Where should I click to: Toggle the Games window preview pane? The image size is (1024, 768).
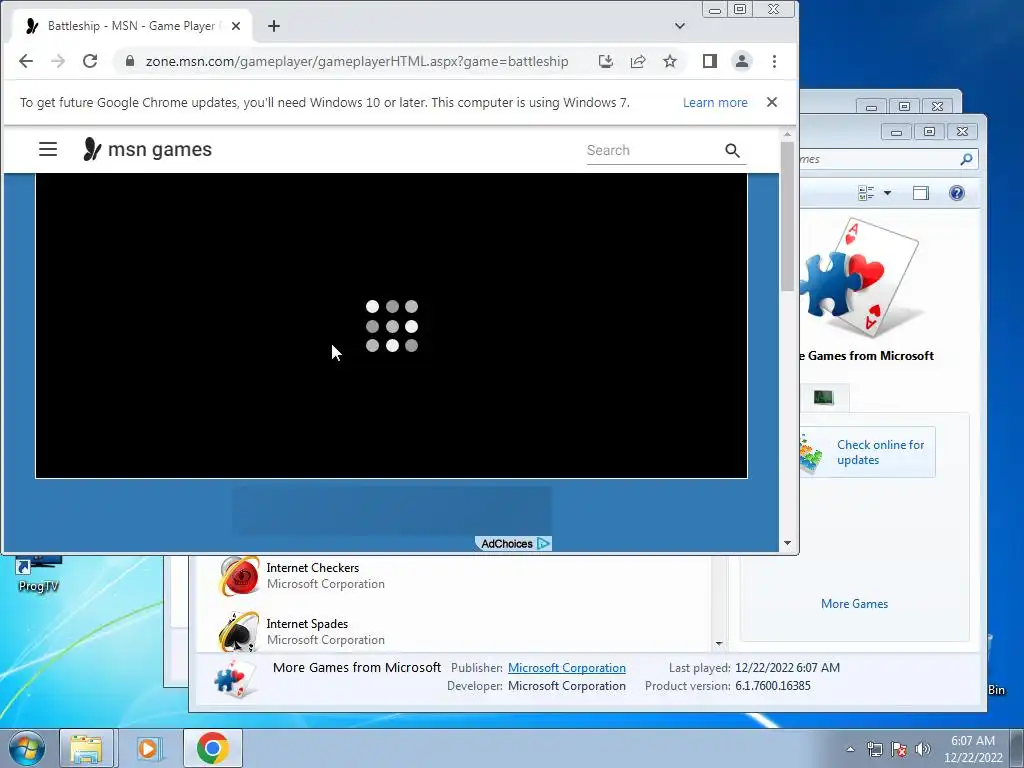pyautogui.click(x=921, y=193)
